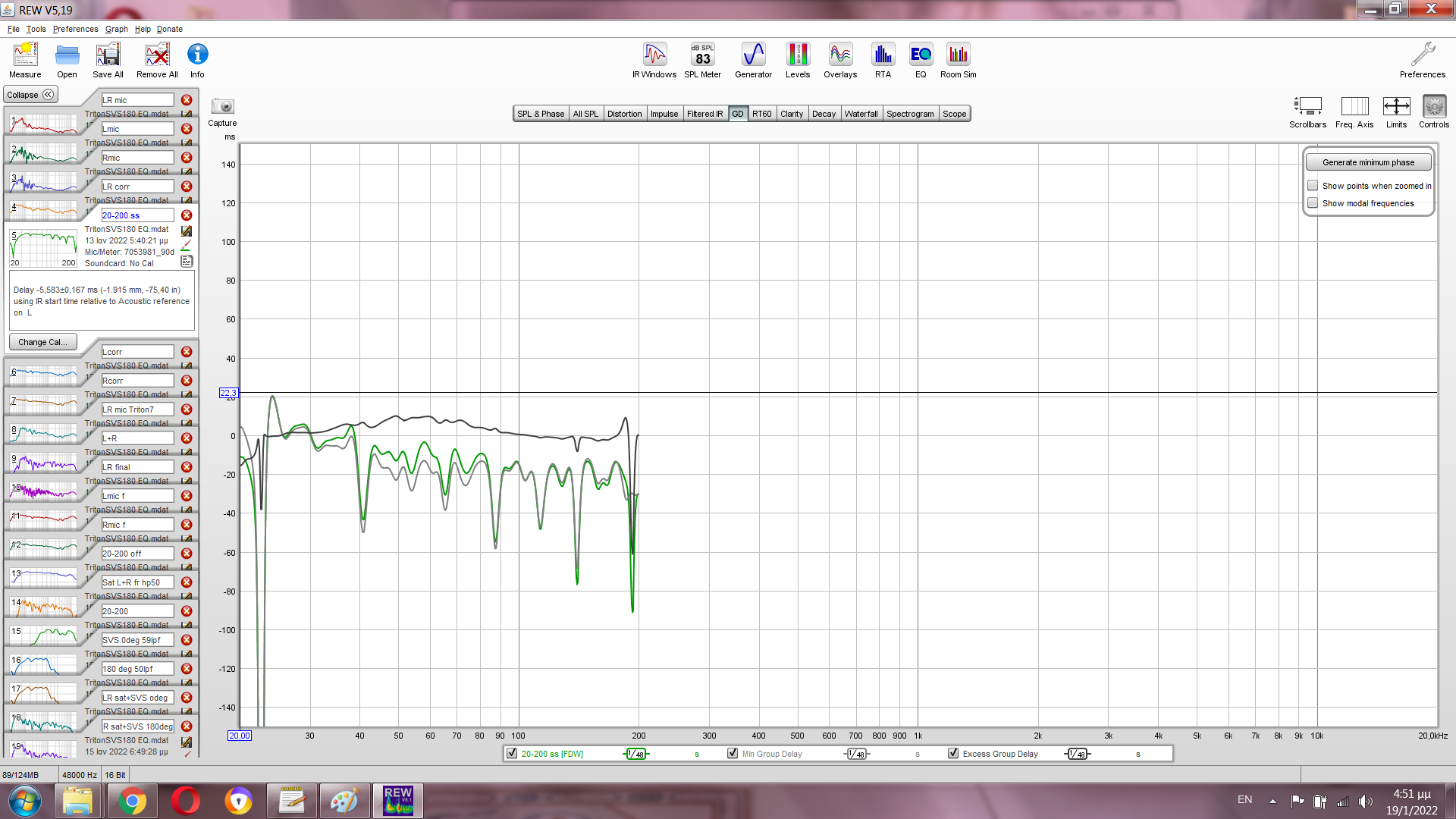Open smoothing selector for 20-200 ss trace
This screenshot has height=819, width=1456.
(x=635, y=754)
